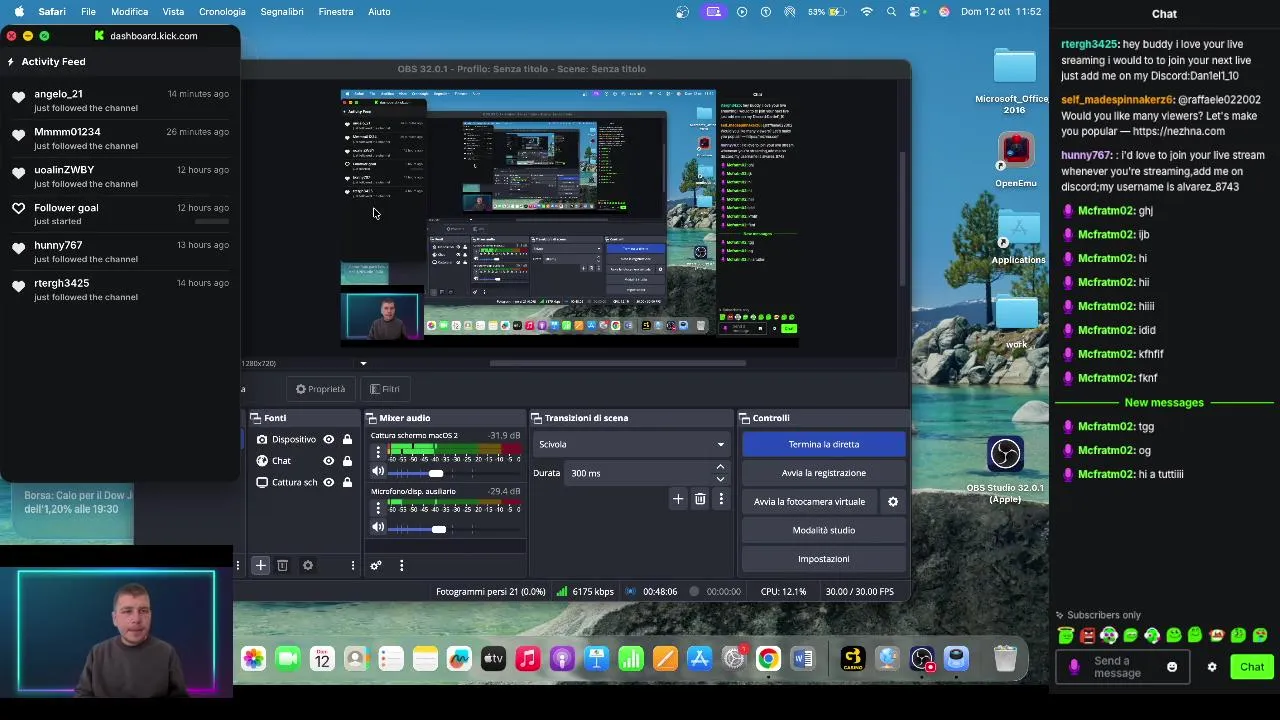Open Numbers from the Dock
1280x720 pixels.
(630, 659)
